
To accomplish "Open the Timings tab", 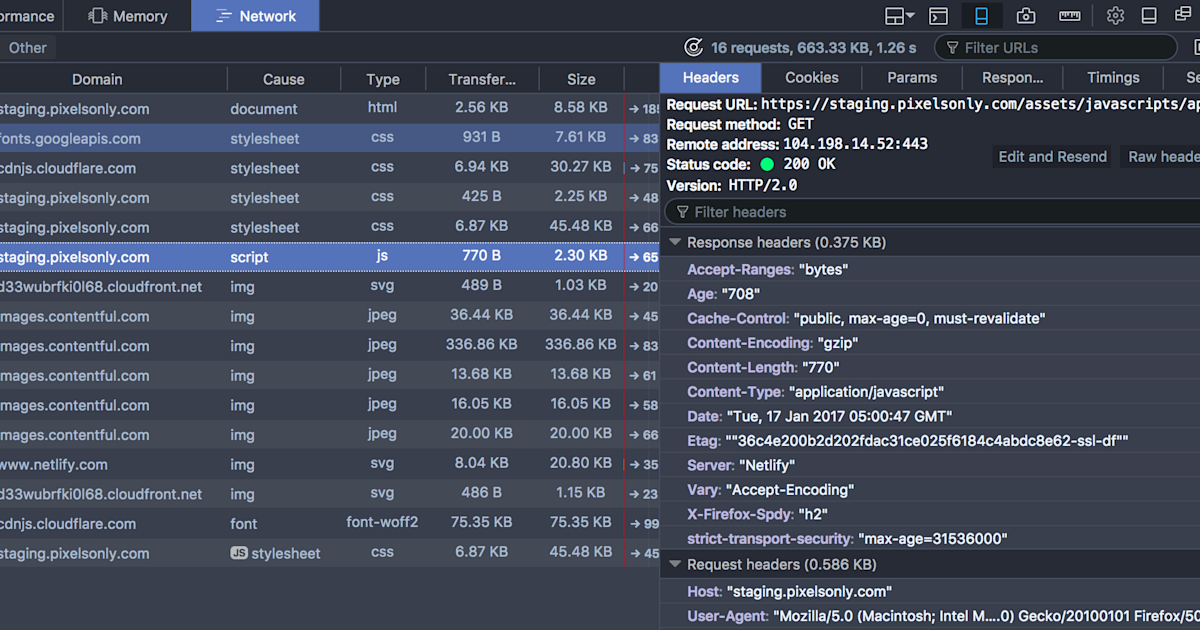I will click(1113, 78).
